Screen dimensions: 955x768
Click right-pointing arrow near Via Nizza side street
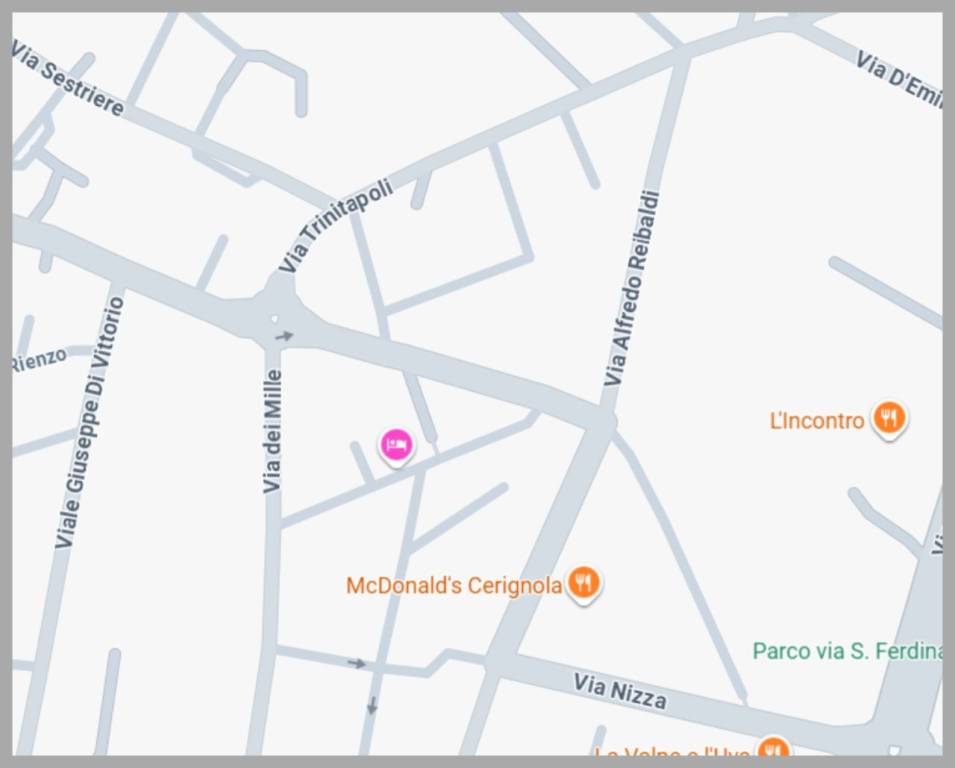tap(357, 663)
